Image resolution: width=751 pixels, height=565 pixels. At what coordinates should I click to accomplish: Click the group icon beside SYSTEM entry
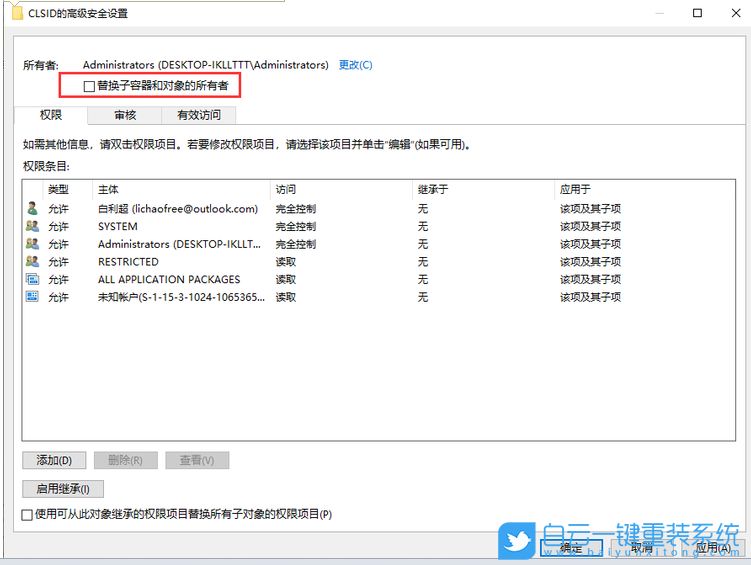pos(32,226)
